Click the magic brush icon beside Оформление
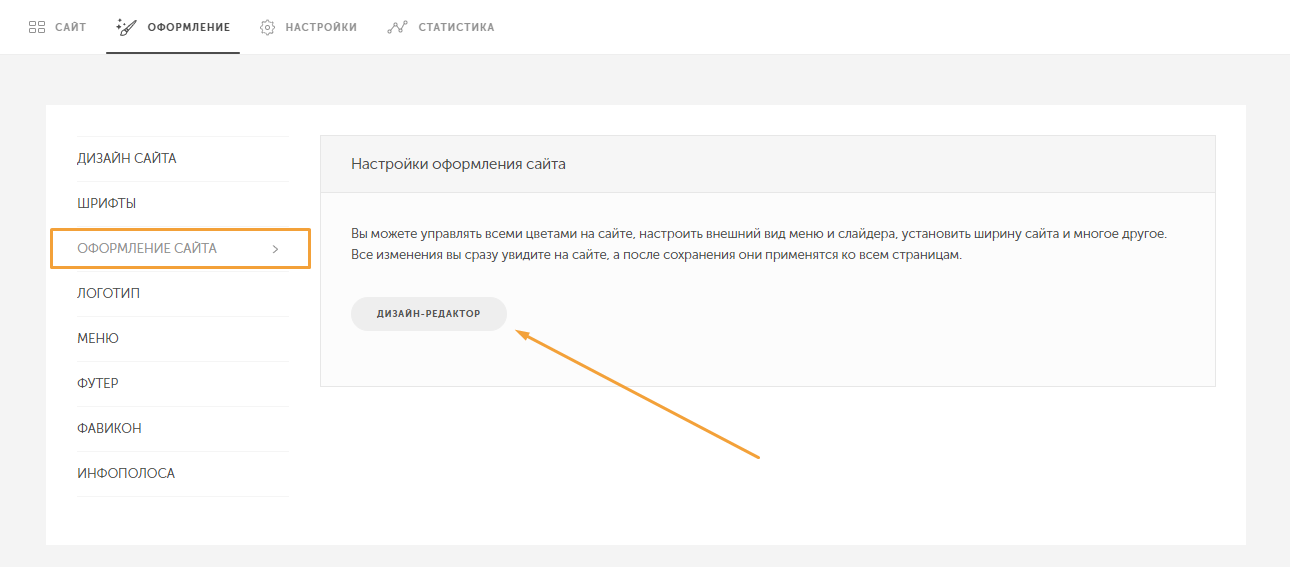Image resolution: width=1290 pixels, height=567 pixels. coord(126,27)
